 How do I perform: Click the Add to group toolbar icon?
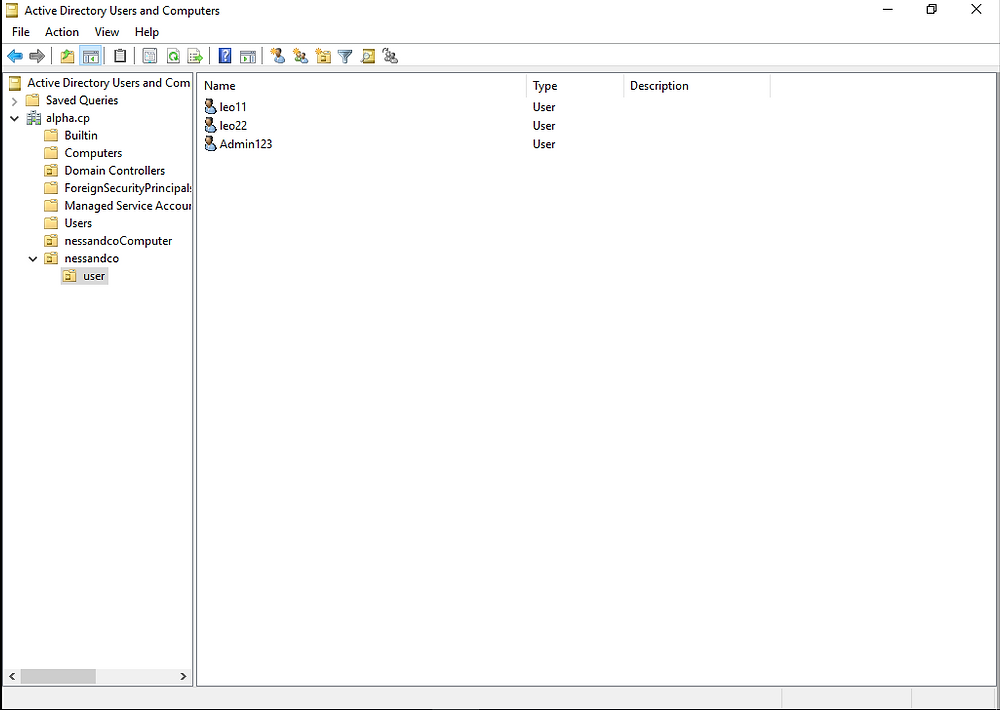(x=390, y=56)
